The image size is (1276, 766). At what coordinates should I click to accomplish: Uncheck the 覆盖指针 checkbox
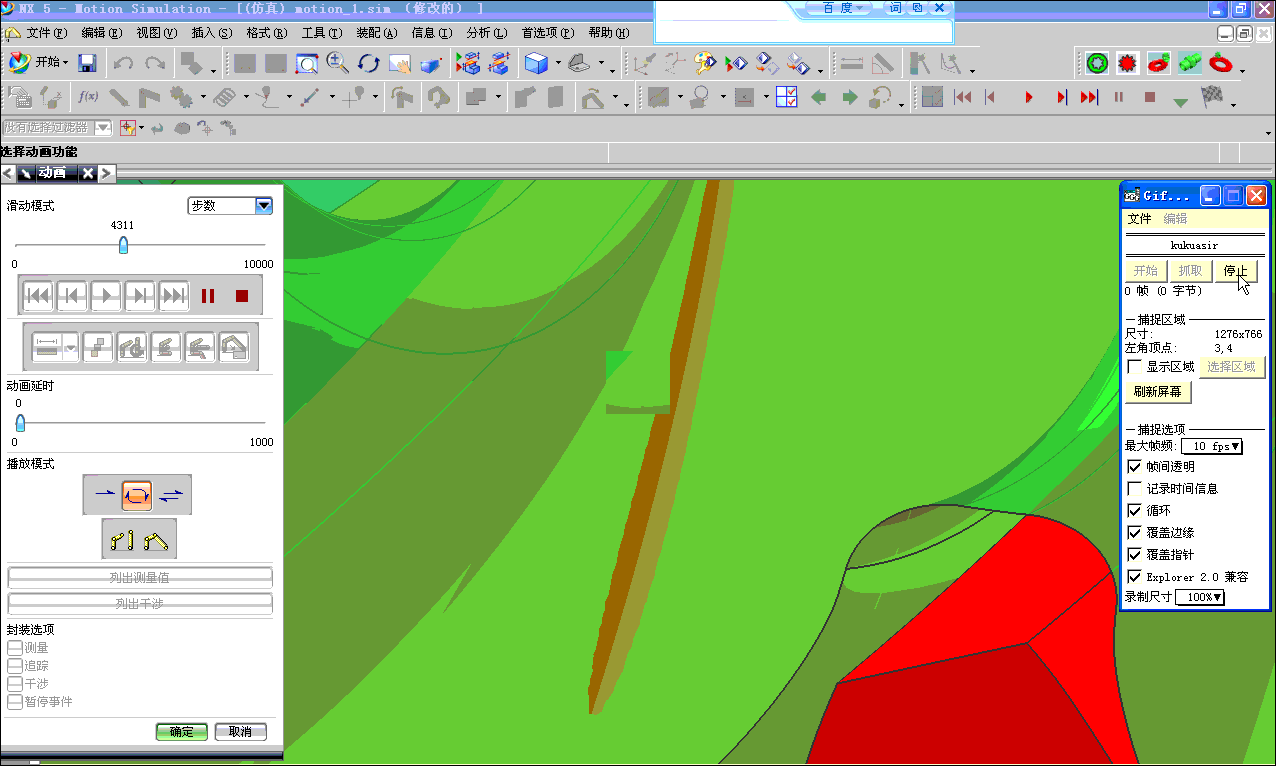[x=1134, y=555]
